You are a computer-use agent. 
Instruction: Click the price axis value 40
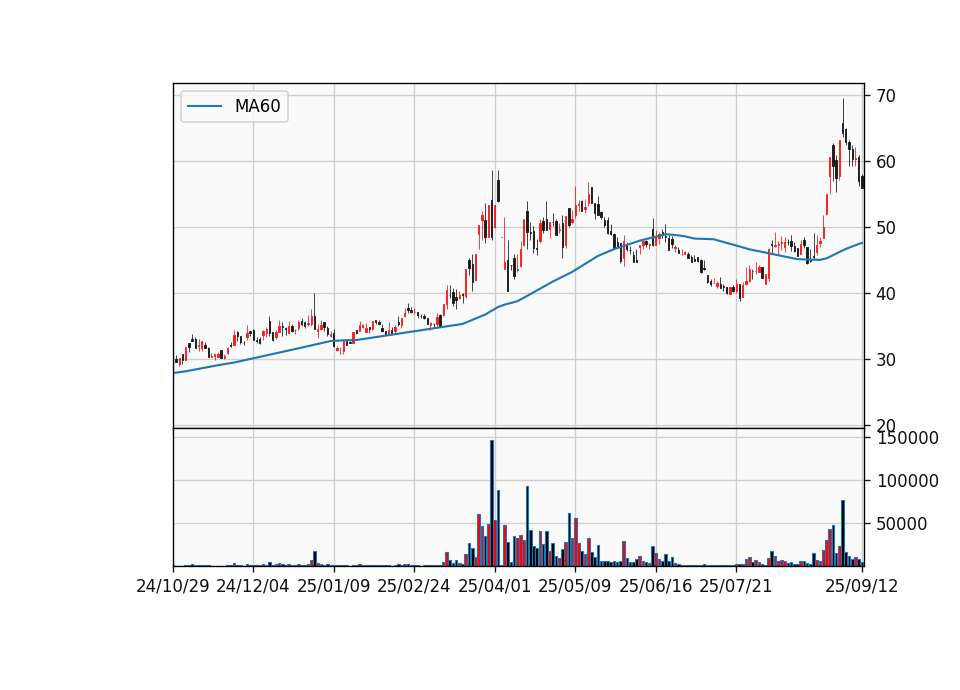(x=886, y=294)
